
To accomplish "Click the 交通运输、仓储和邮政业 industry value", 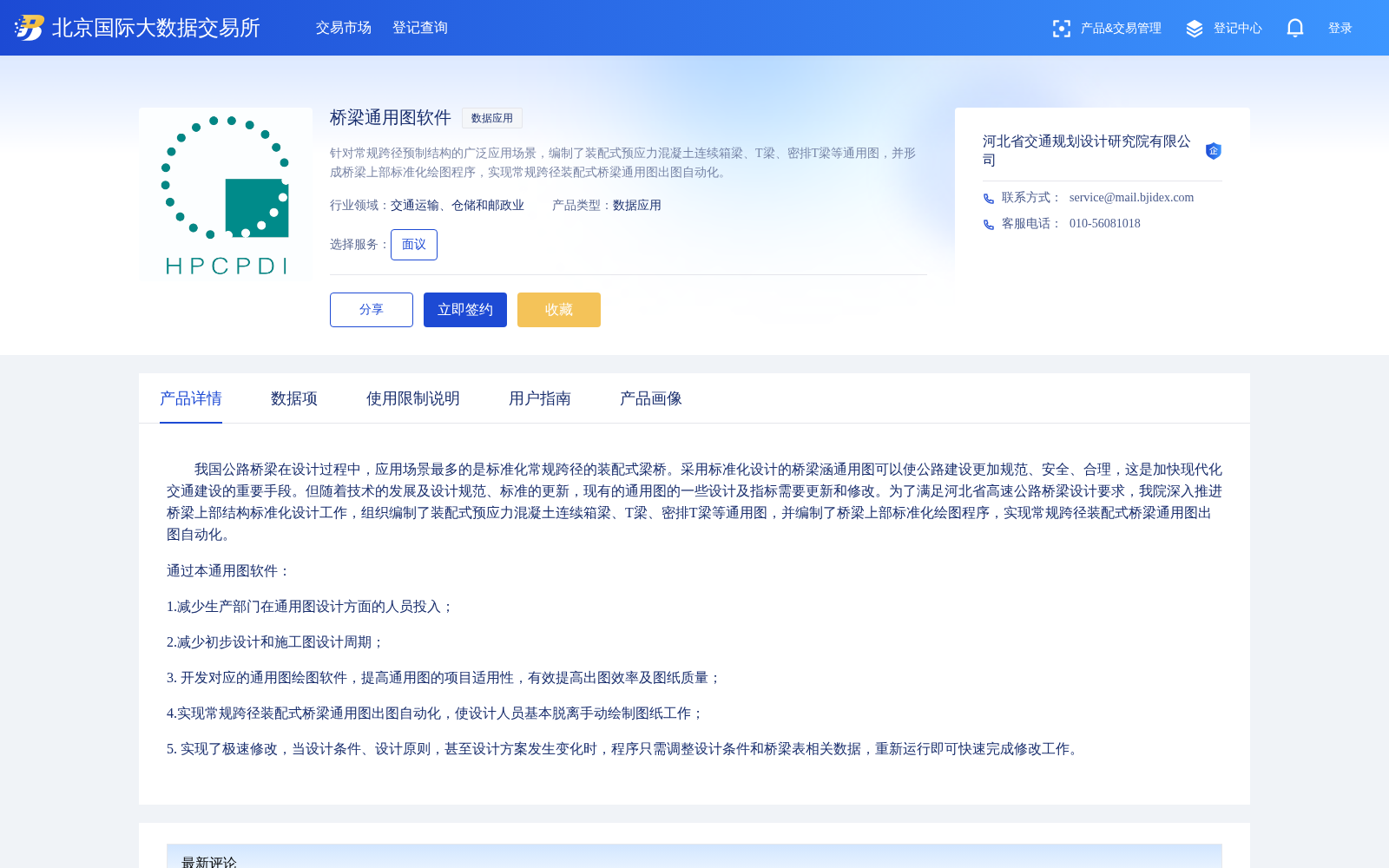I will 458,206.
